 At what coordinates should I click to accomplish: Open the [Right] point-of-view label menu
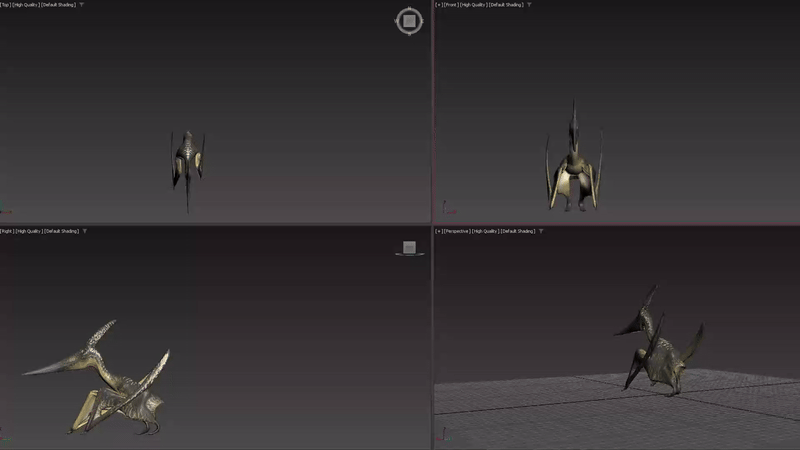7,231
